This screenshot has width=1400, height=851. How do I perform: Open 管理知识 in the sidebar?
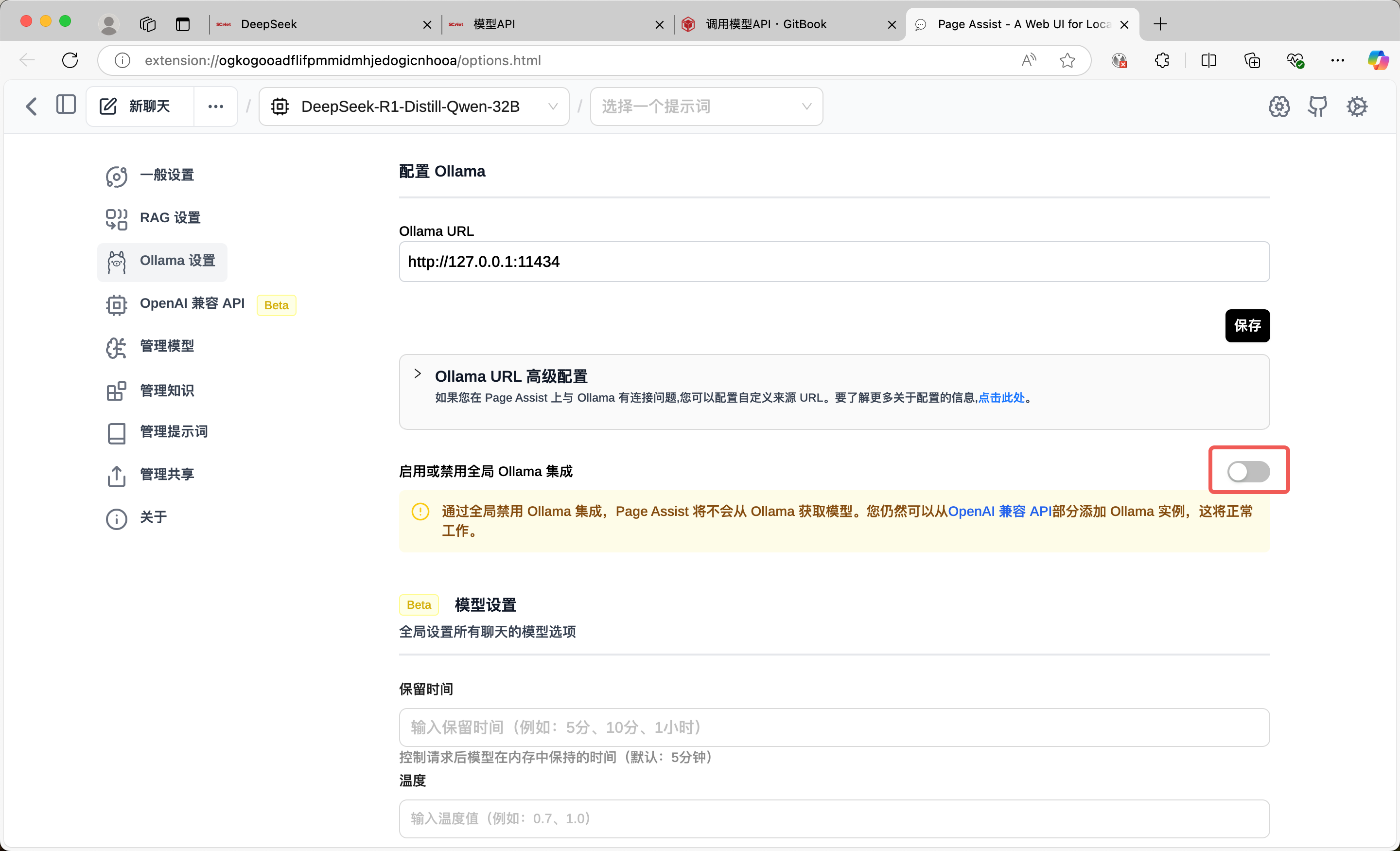point(151,390)
